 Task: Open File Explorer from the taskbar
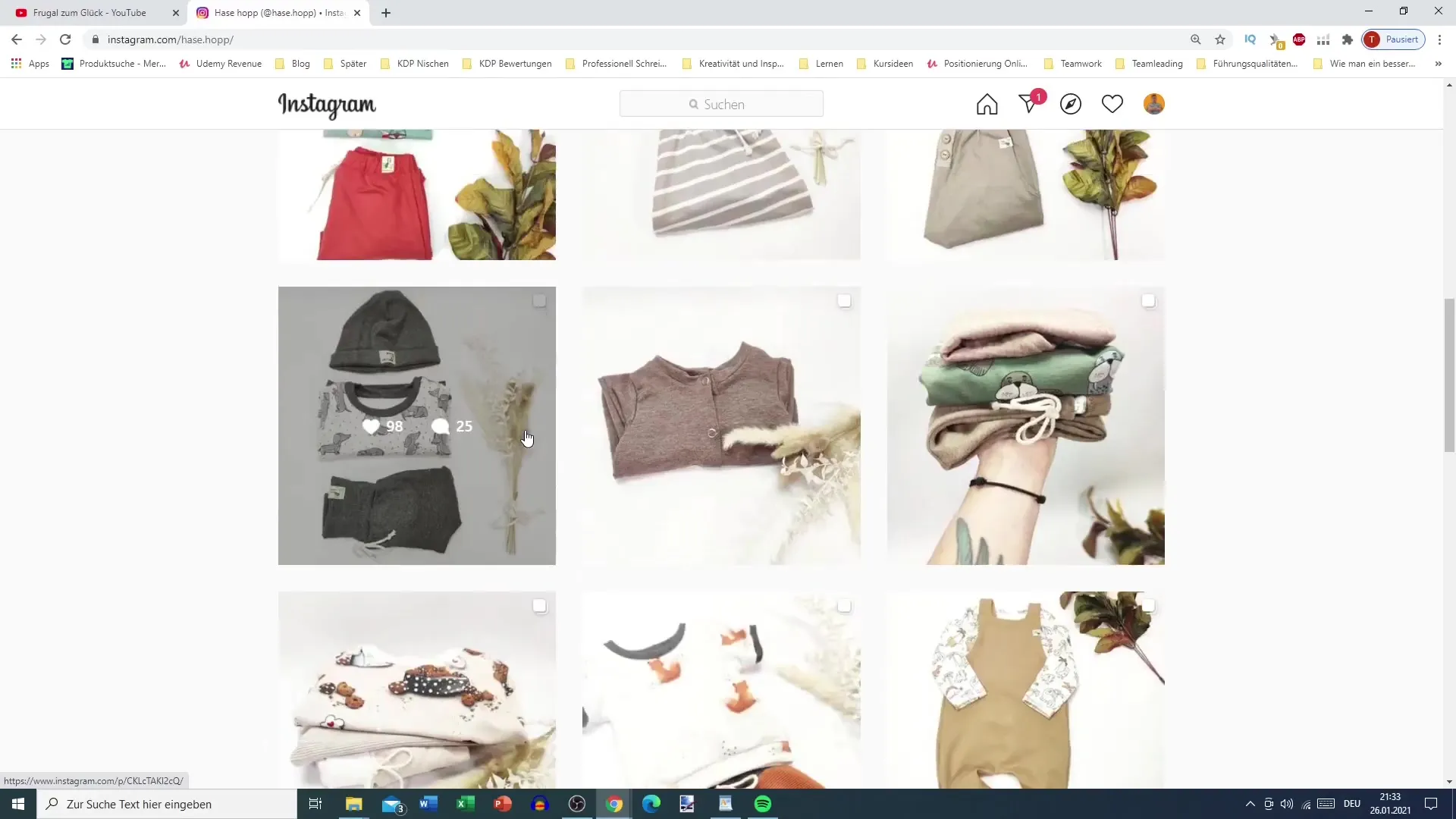pos(354,804)
